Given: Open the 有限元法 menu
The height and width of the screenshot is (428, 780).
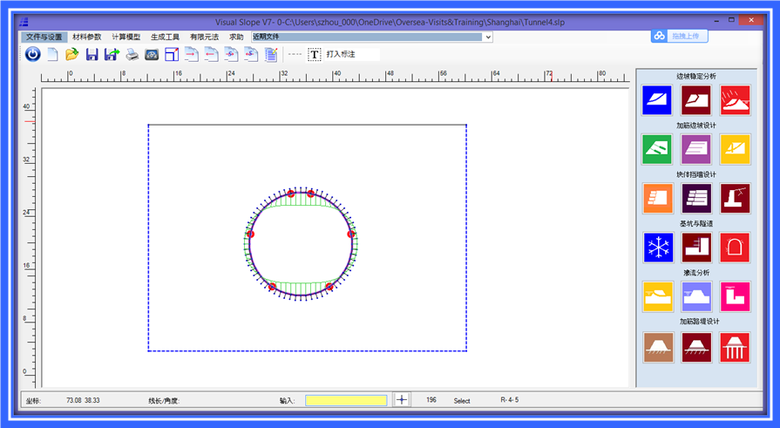Looking at the screenshot, I should click(x=204, y=37).
